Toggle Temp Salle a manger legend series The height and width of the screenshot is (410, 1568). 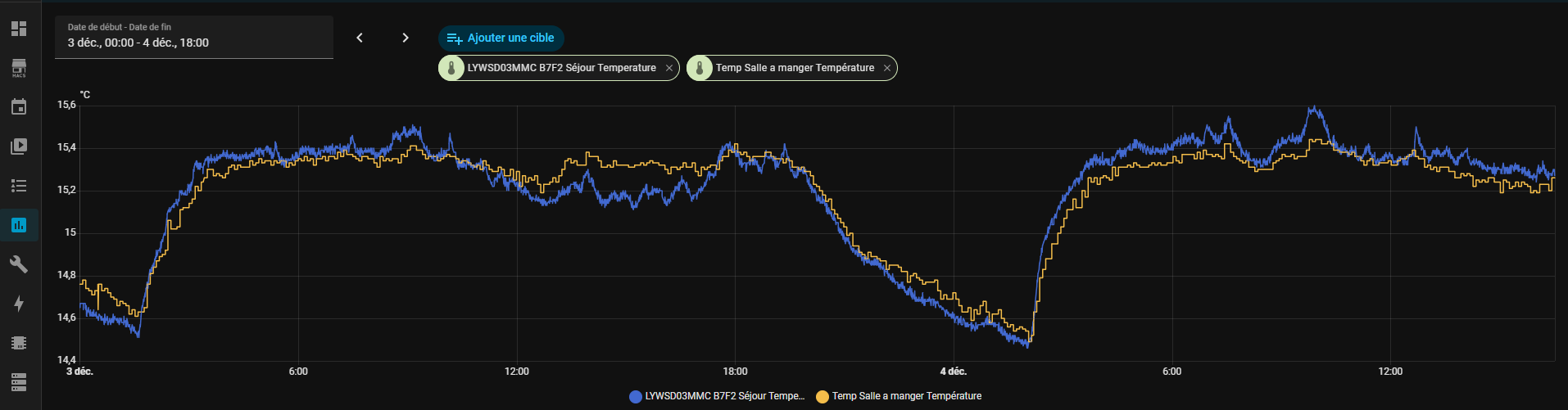point(900,396)
